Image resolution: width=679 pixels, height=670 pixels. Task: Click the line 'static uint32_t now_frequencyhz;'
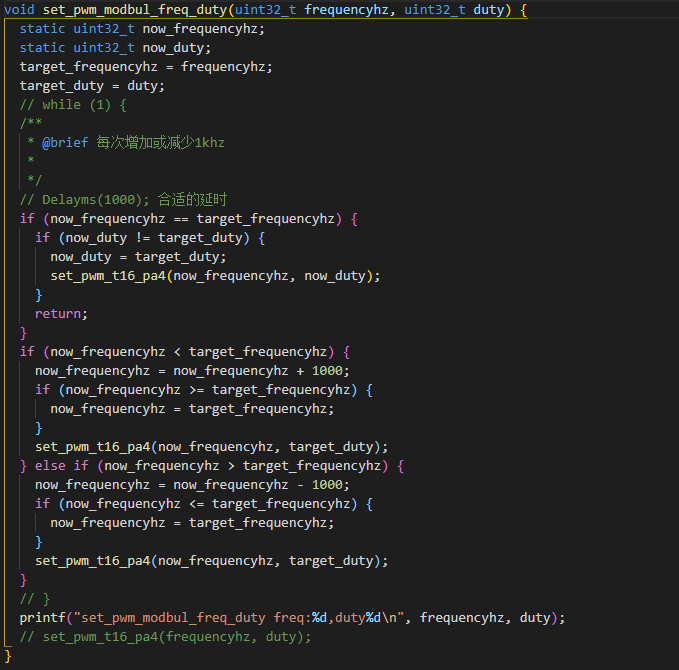click(x=142, y=29)
